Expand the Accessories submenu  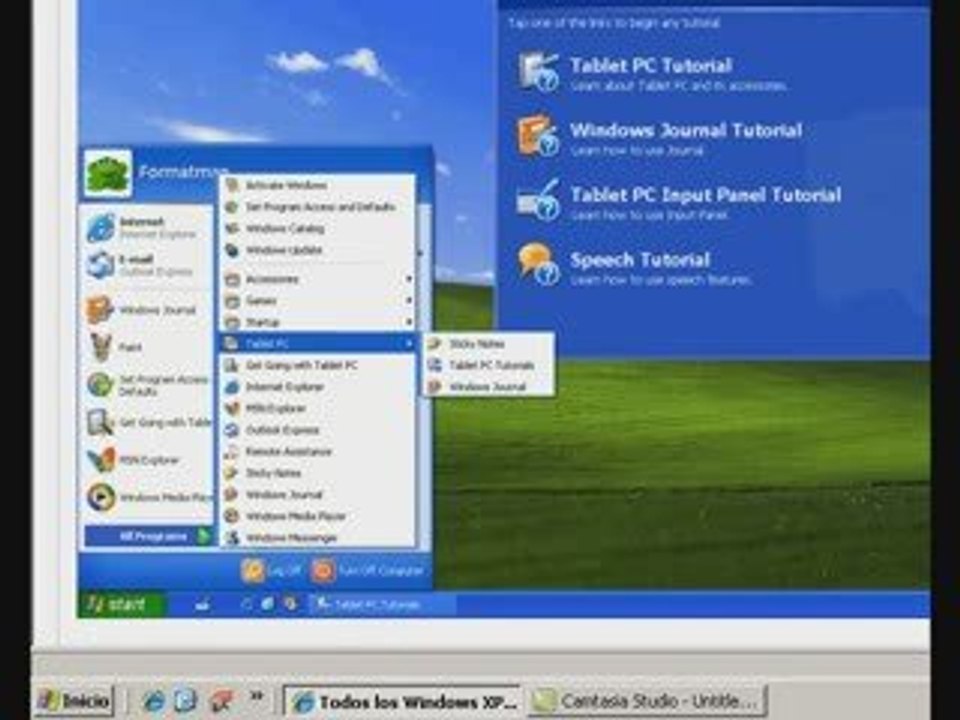click(x=317, y=279)
